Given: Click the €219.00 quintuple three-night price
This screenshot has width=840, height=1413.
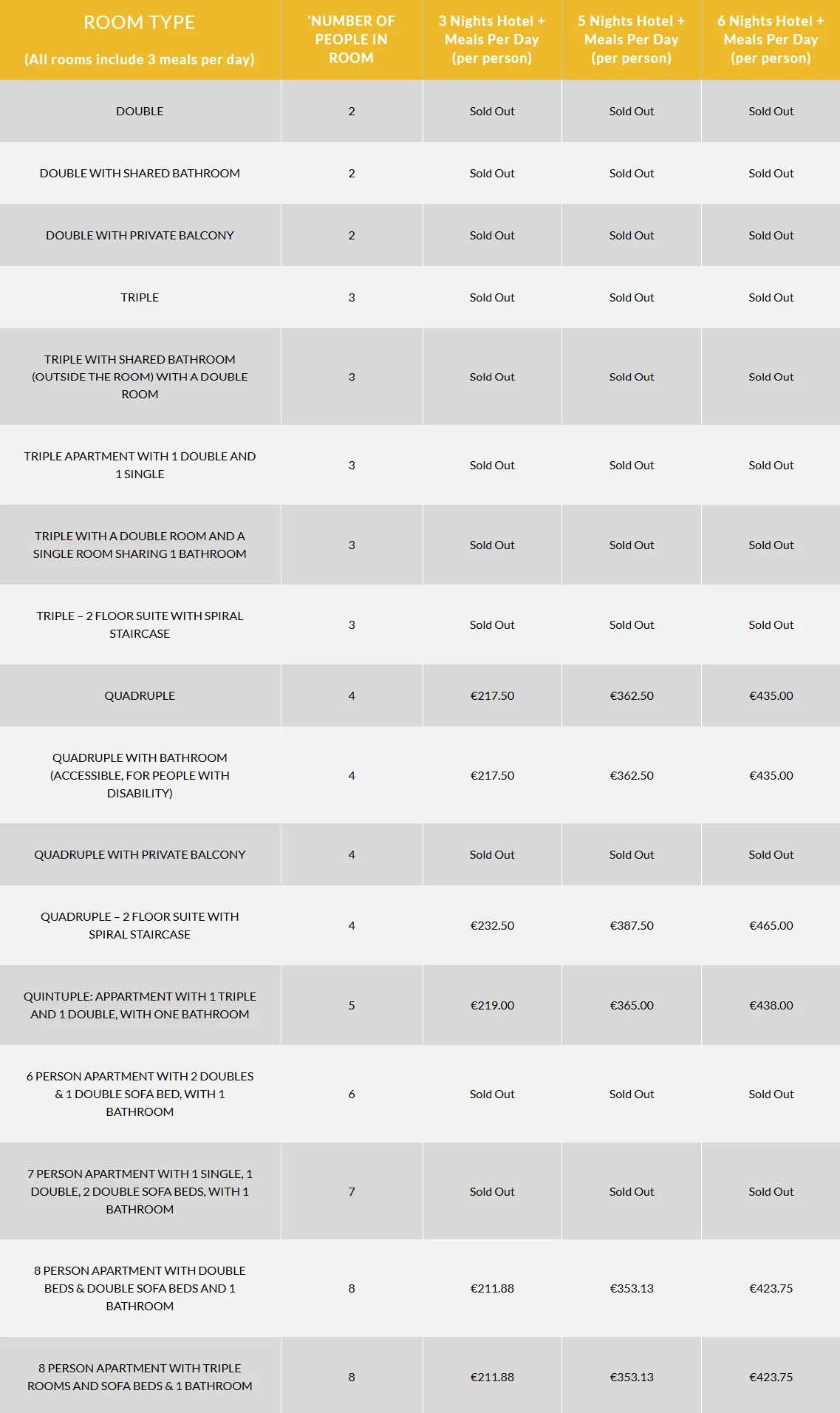Looking at the screenshot, I should [x=492, y=1005].
